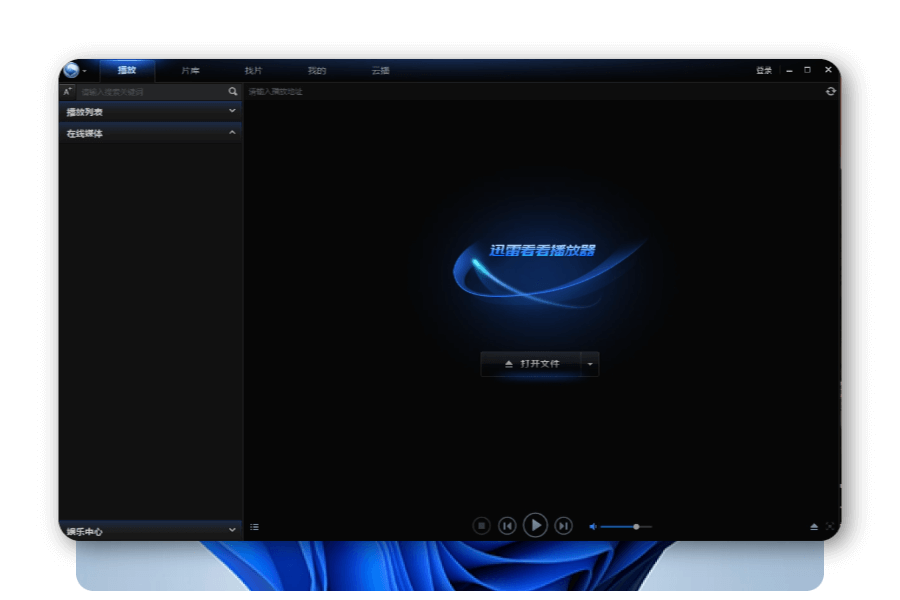Click the 登录 login link
Screen dimensions: 900x600
click(x=763, y=71)
